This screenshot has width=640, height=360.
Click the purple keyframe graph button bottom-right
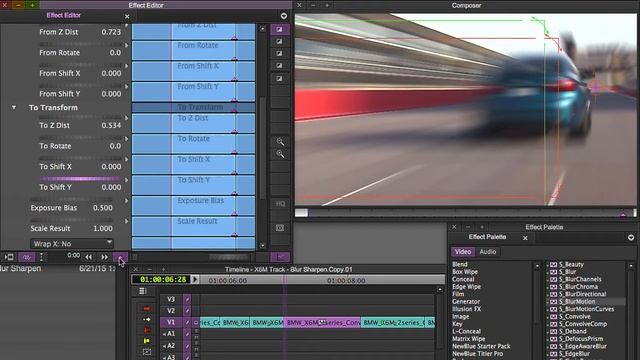tap(280, 257)
